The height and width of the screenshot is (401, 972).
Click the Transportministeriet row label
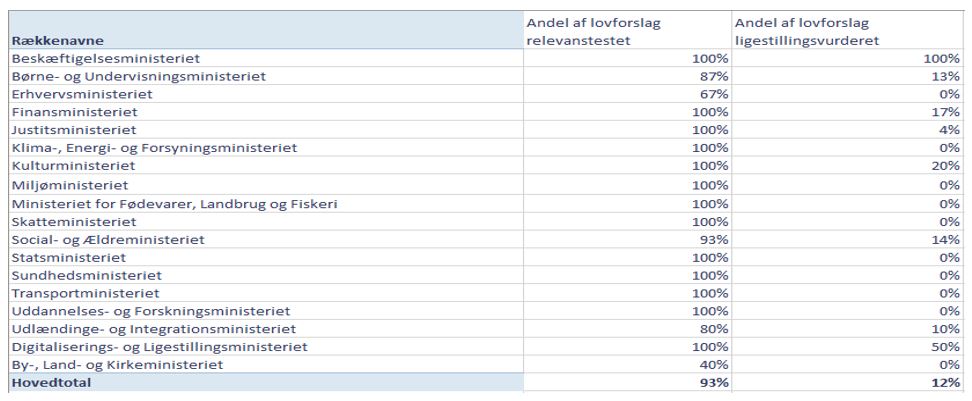(x=85, y=294)
